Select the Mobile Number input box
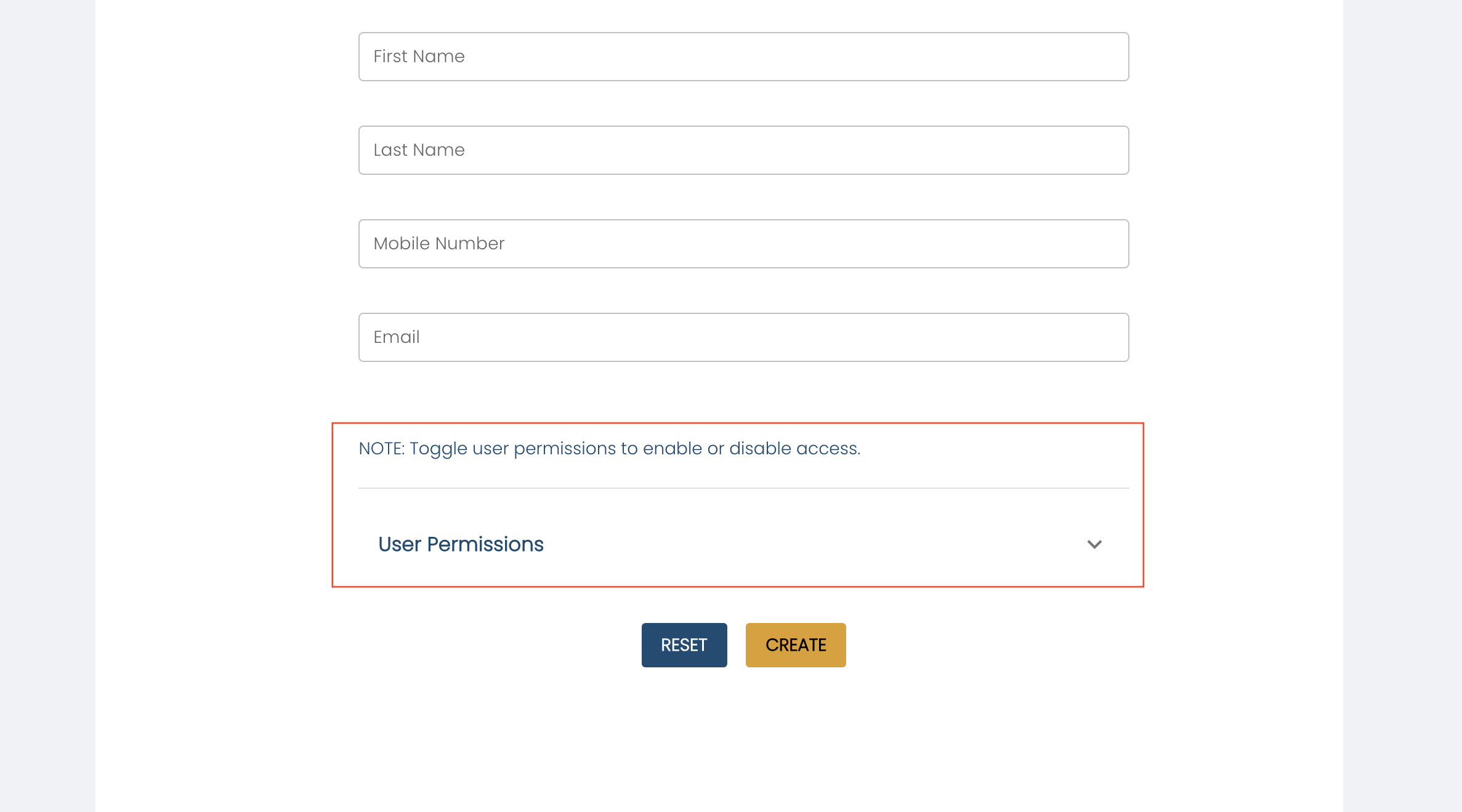The height and width of the screenshot is (812, 1462). tap(743, 244)
